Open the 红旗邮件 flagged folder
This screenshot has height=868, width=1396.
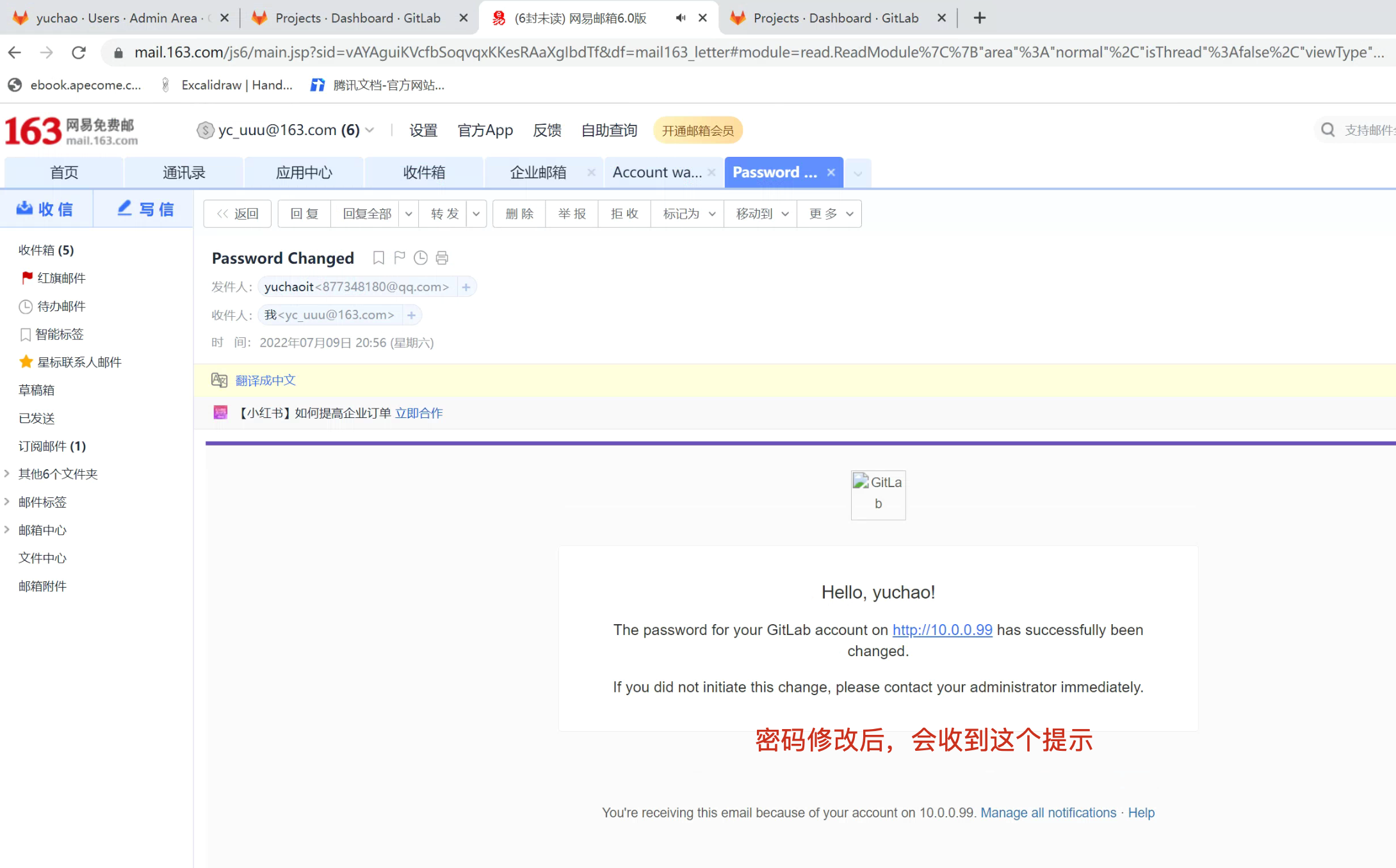click(61, 278)
